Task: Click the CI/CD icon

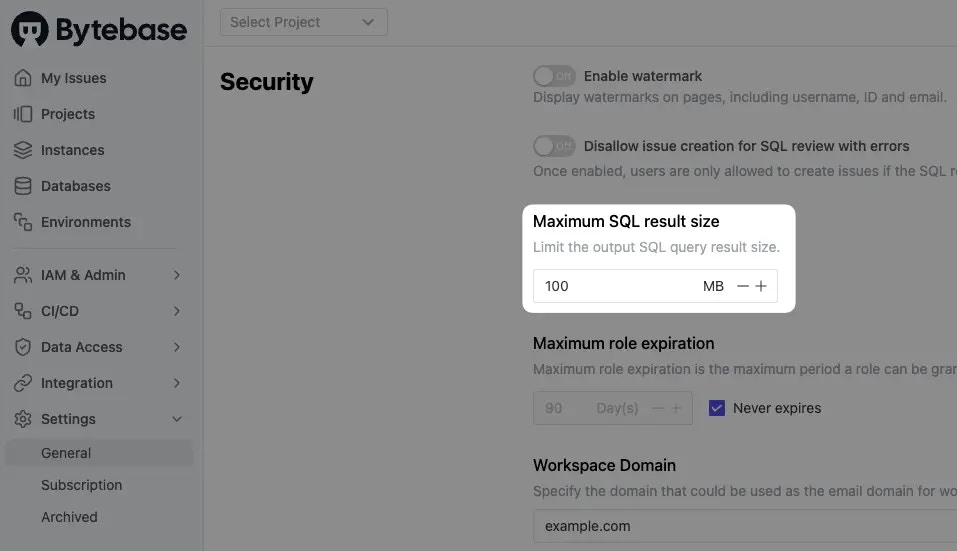Action: tap(23, 311)
